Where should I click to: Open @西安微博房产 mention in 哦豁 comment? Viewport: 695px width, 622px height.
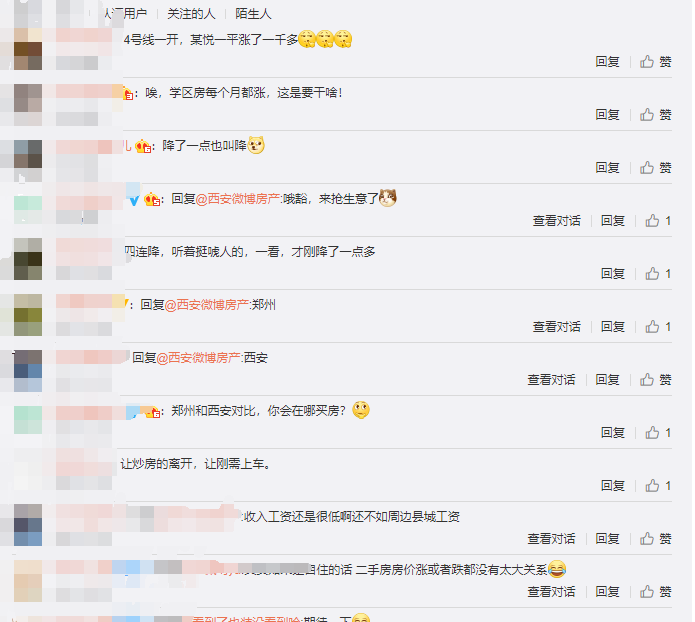click(x=238, y=199)
